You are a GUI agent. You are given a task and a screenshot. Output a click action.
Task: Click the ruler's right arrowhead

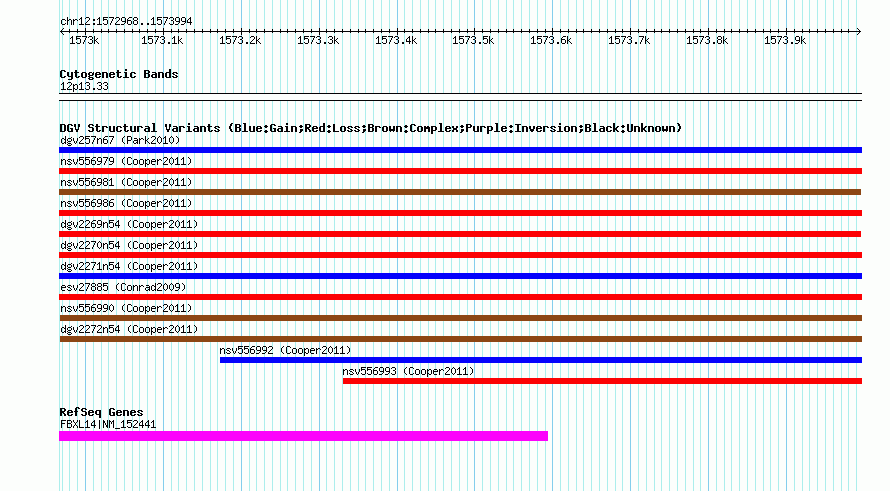[859, 32]
